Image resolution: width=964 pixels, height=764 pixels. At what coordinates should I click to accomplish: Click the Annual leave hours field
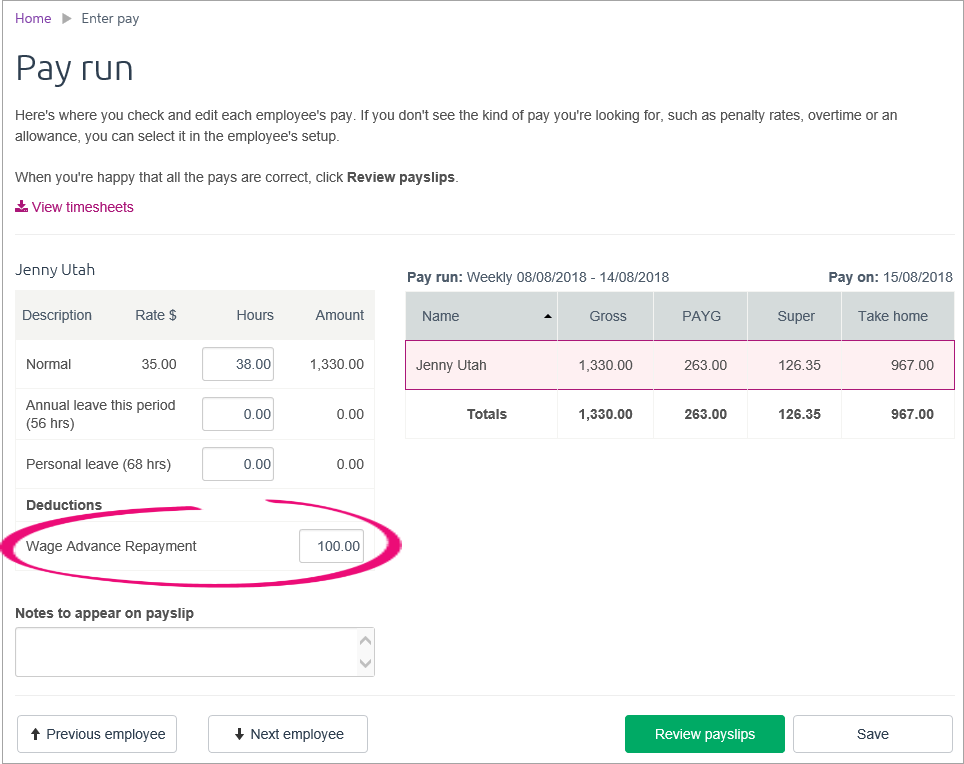click(238, 413)
